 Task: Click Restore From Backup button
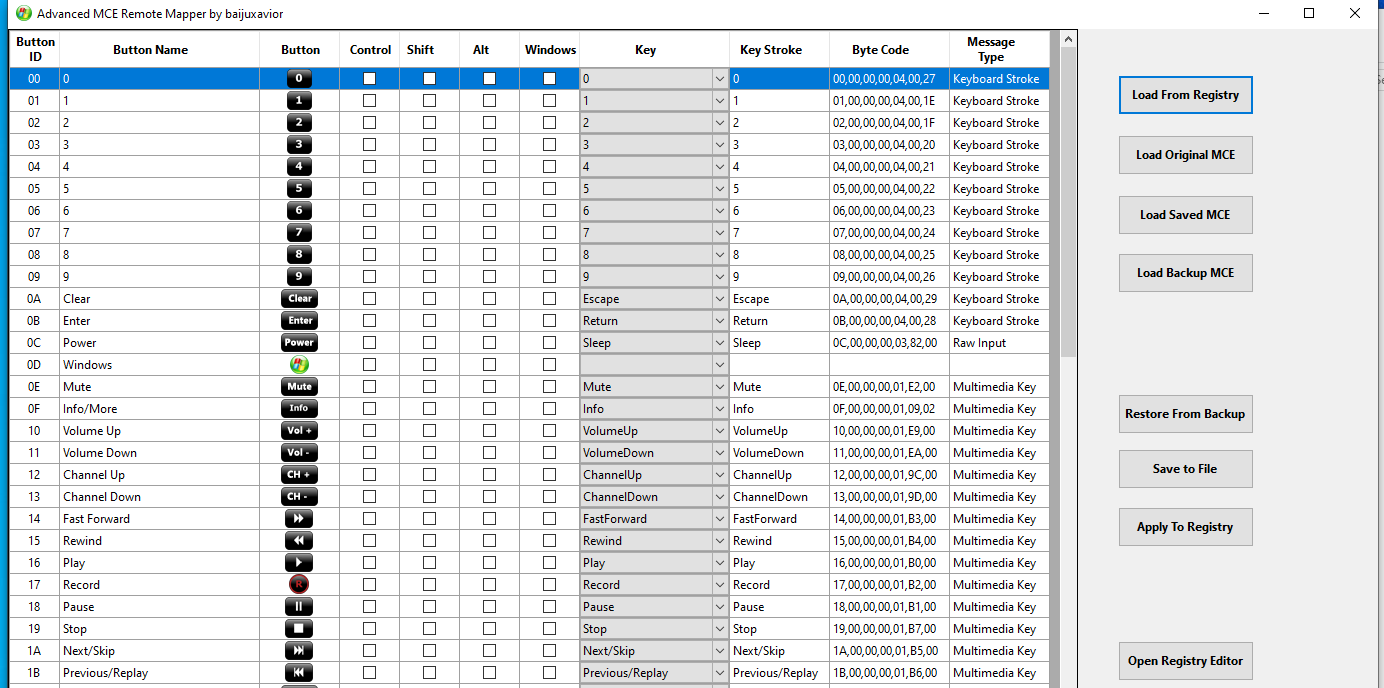point(1185,414)
